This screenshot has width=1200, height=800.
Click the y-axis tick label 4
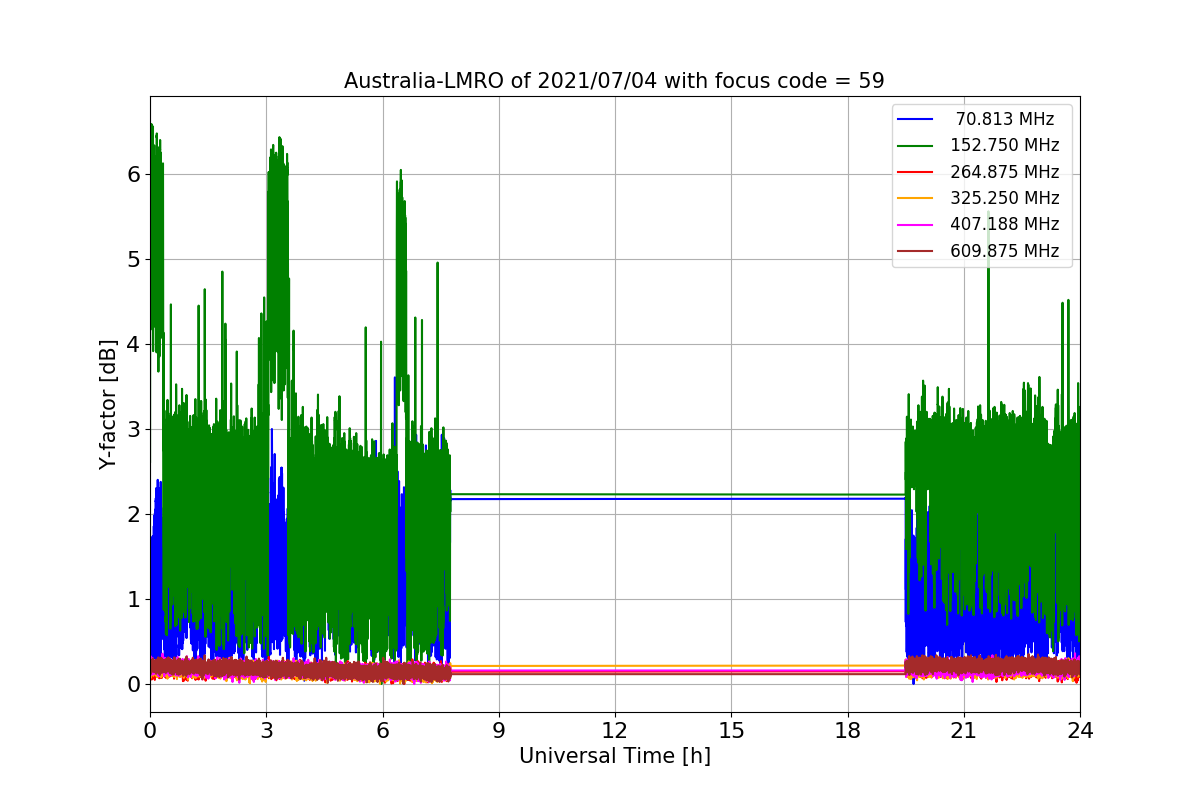(x=133, y=345)
